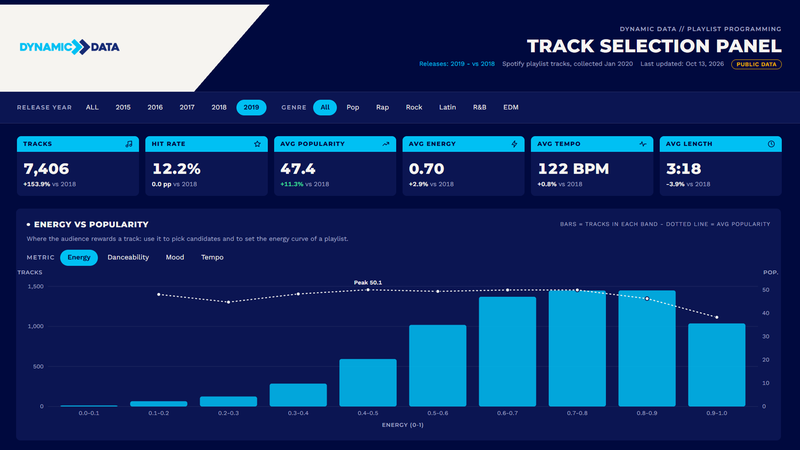Click the music note icon on Tracks card
Image resolution: width=800 pixels, height=450 pixels.
(x=129, y=144)
